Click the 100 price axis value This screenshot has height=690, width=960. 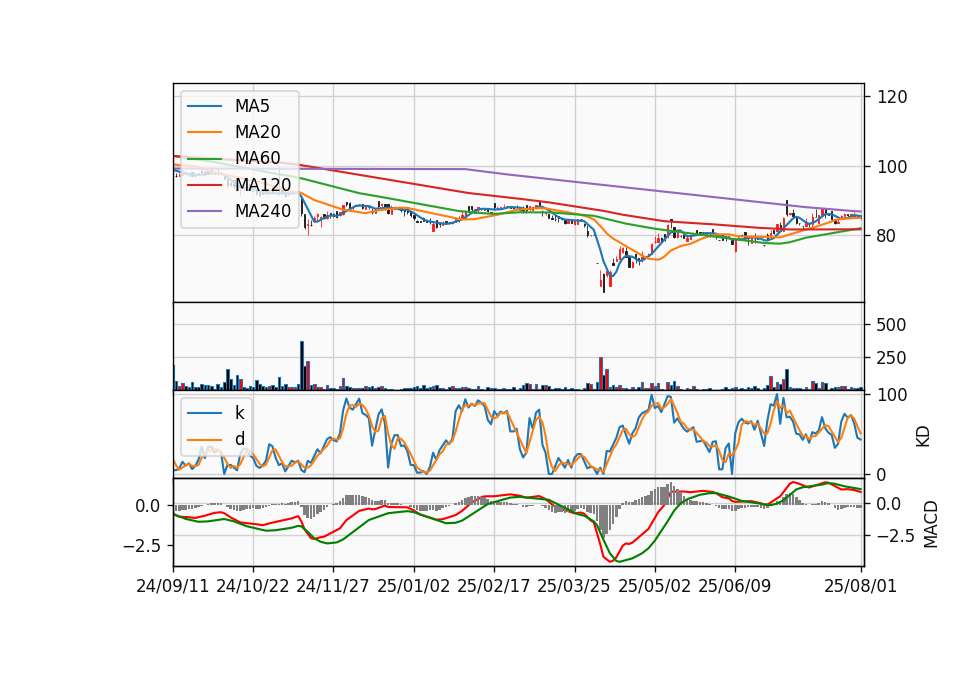[x=892, y=167]
